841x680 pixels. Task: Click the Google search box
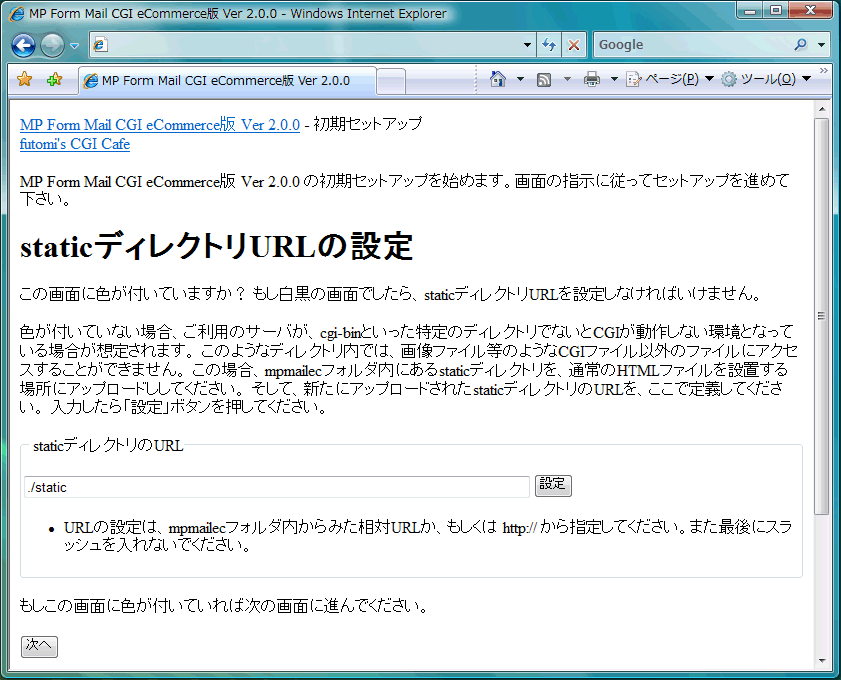[x=692, y=45]
